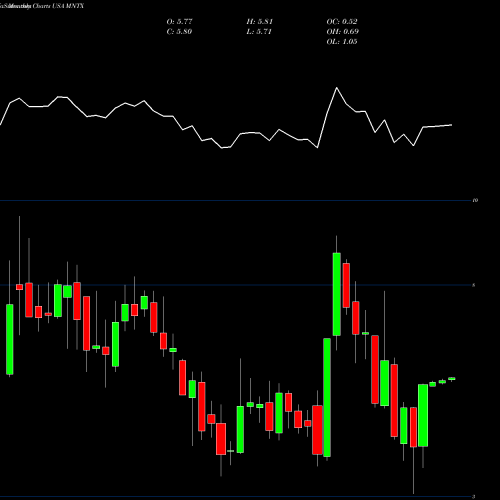Click the 'OC: 0.52' readout
Image resolution: width=500 pixels, height=500 pixels.
click(x=342, y=22)
